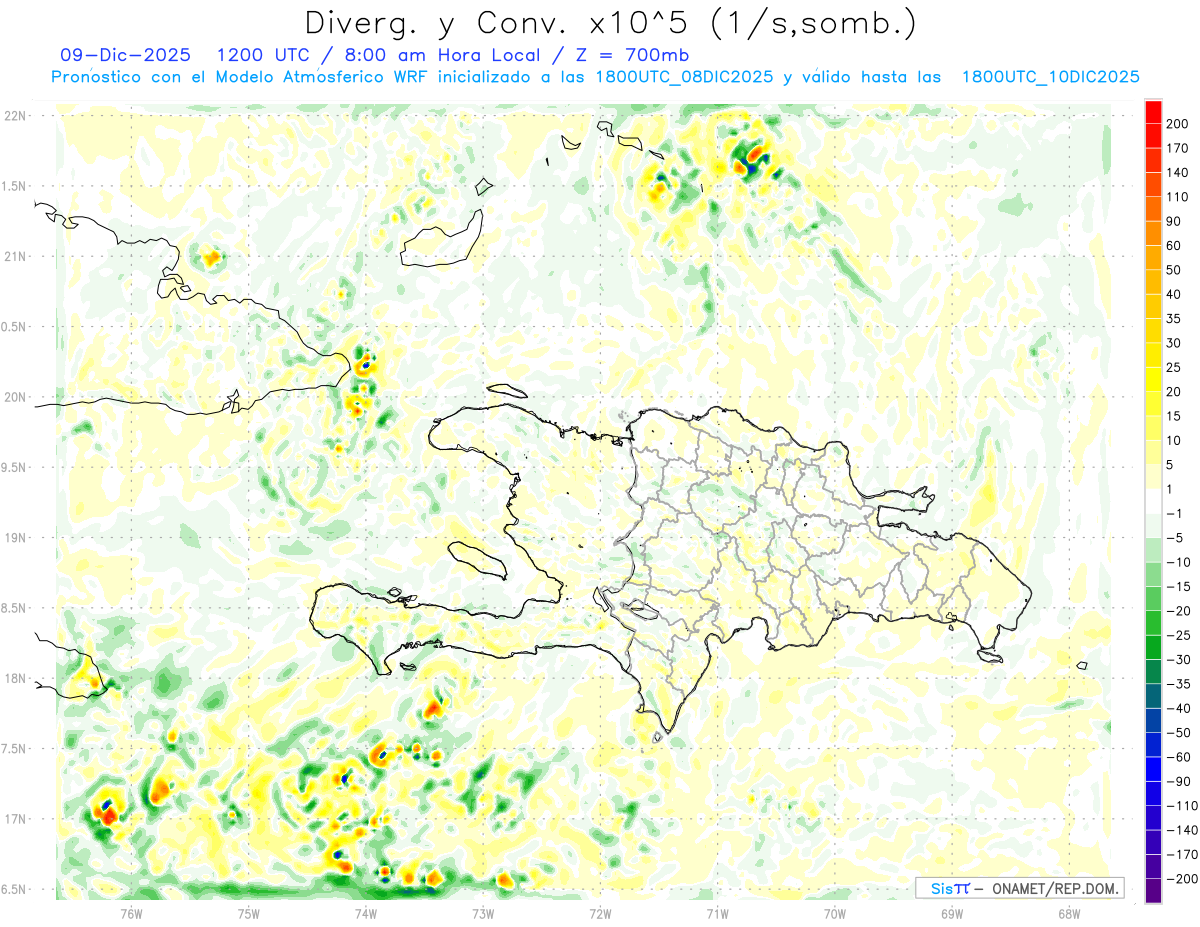1200x927 pixels.
Task: Click the '1800UTC_10DIC2025' valid-until time
Action: pos(1050,77)
